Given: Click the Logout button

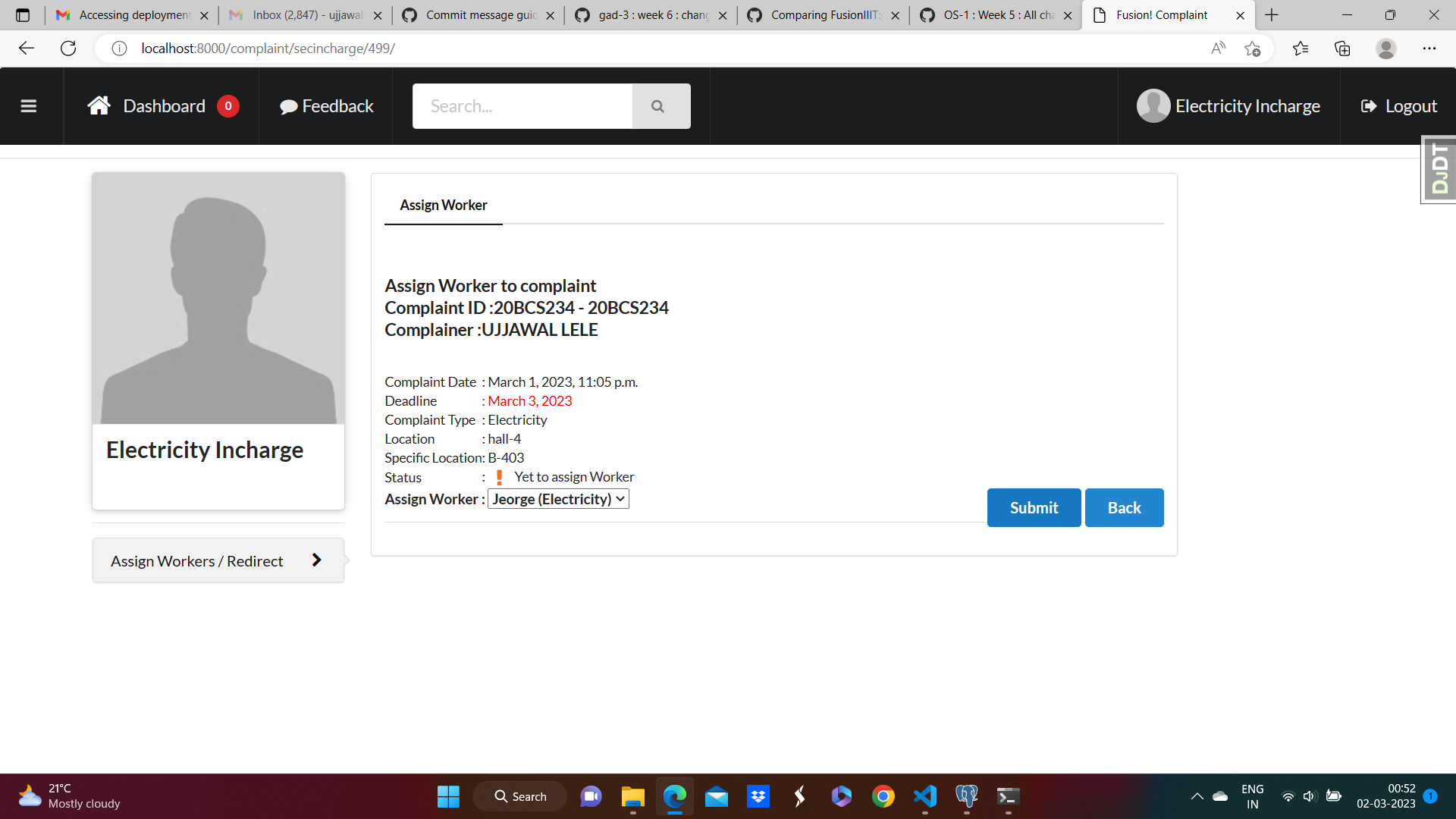Looking at the screenshot, I should tap(1398, 106).
